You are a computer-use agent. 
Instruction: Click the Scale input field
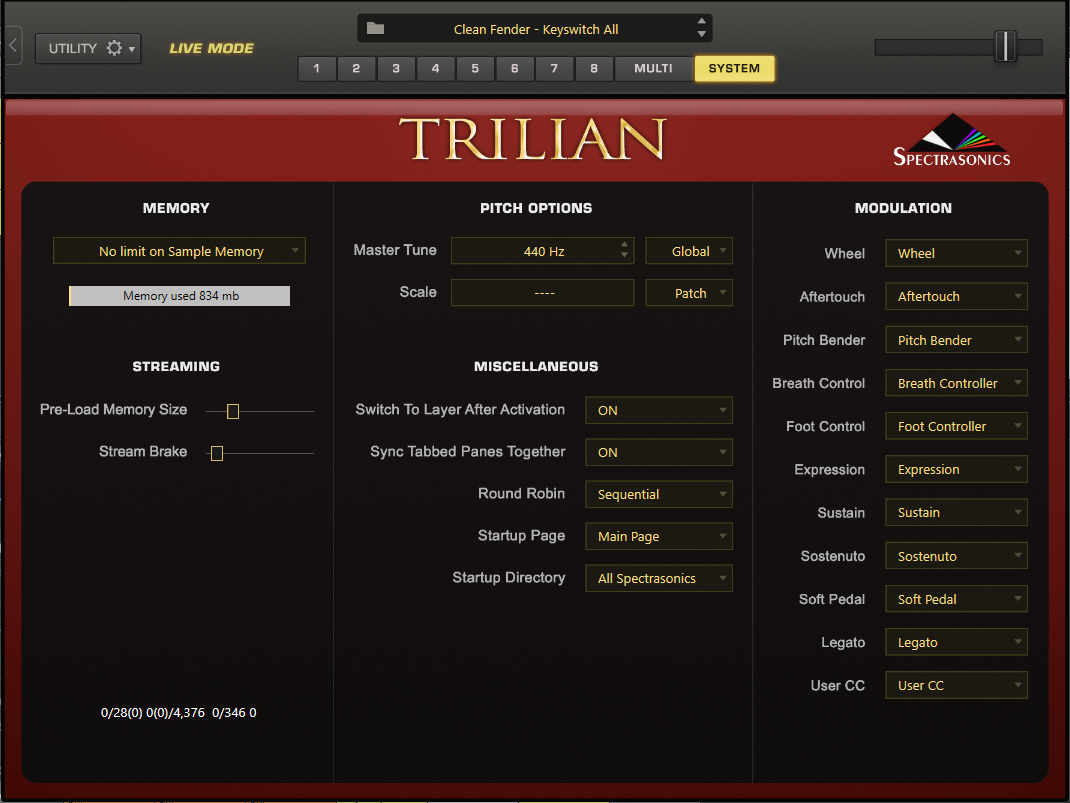pos(542,293)
